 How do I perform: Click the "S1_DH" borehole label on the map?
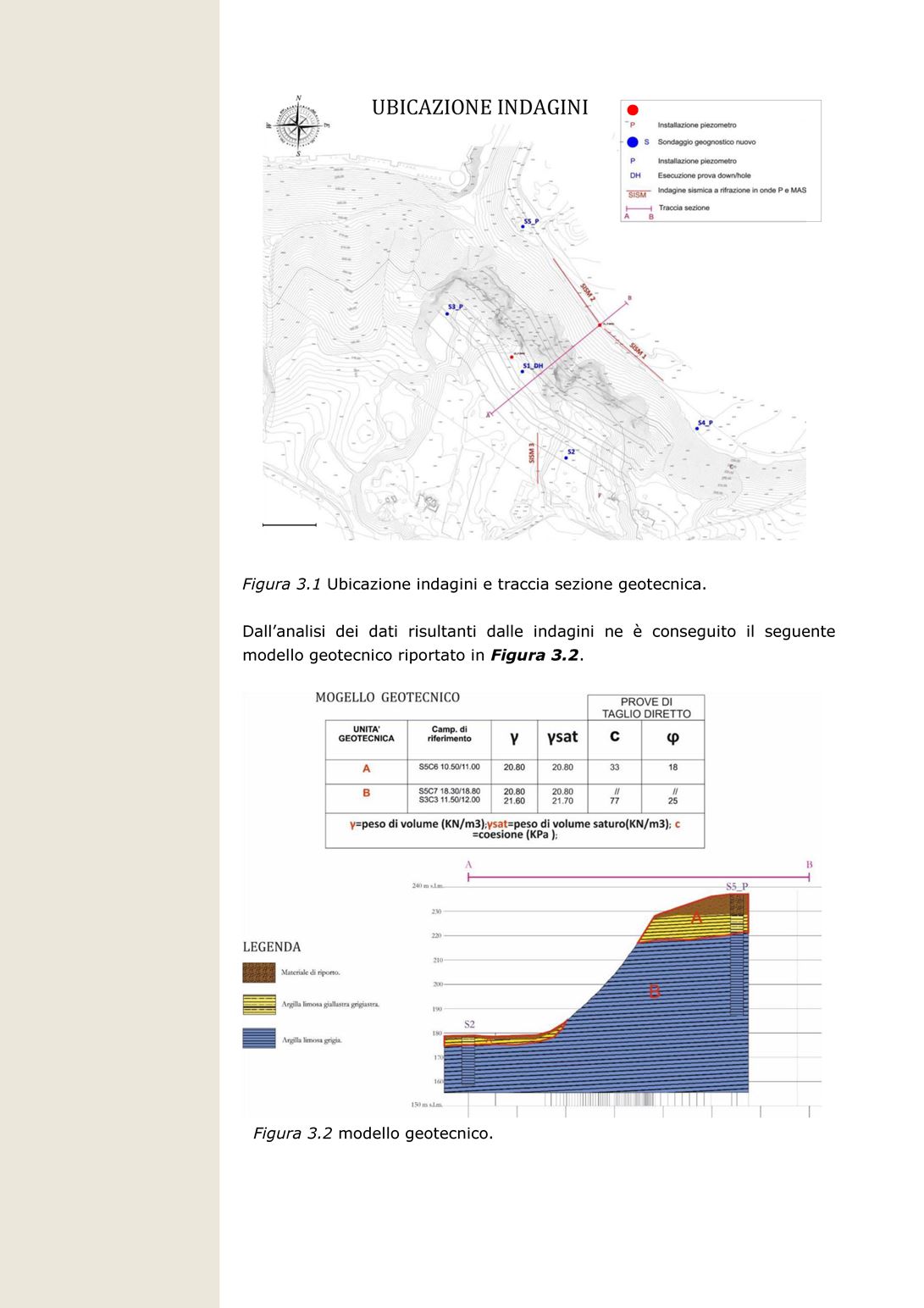point(533,366)
